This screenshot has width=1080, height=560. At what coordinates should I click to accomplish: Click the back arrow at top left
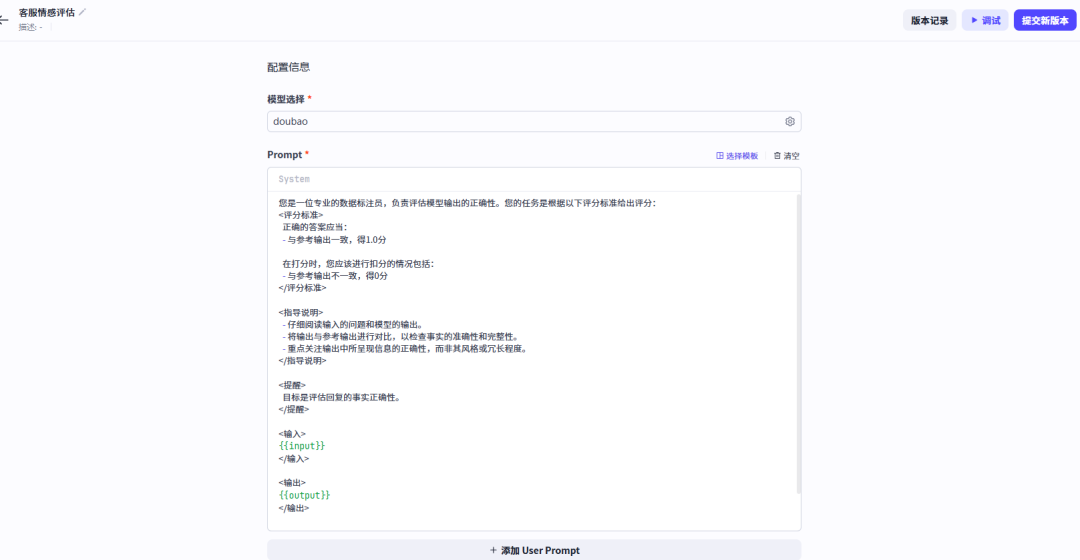(x=4, y=20)
